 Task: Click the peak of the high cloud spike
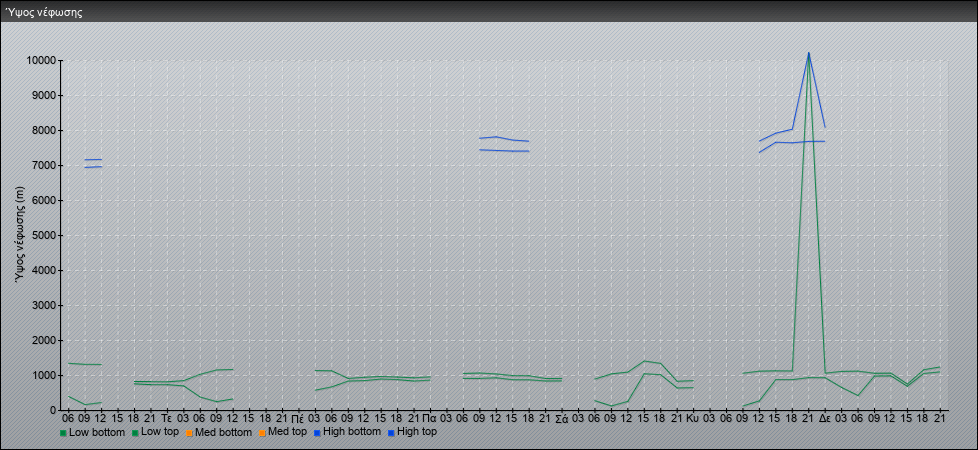[809, 53]
